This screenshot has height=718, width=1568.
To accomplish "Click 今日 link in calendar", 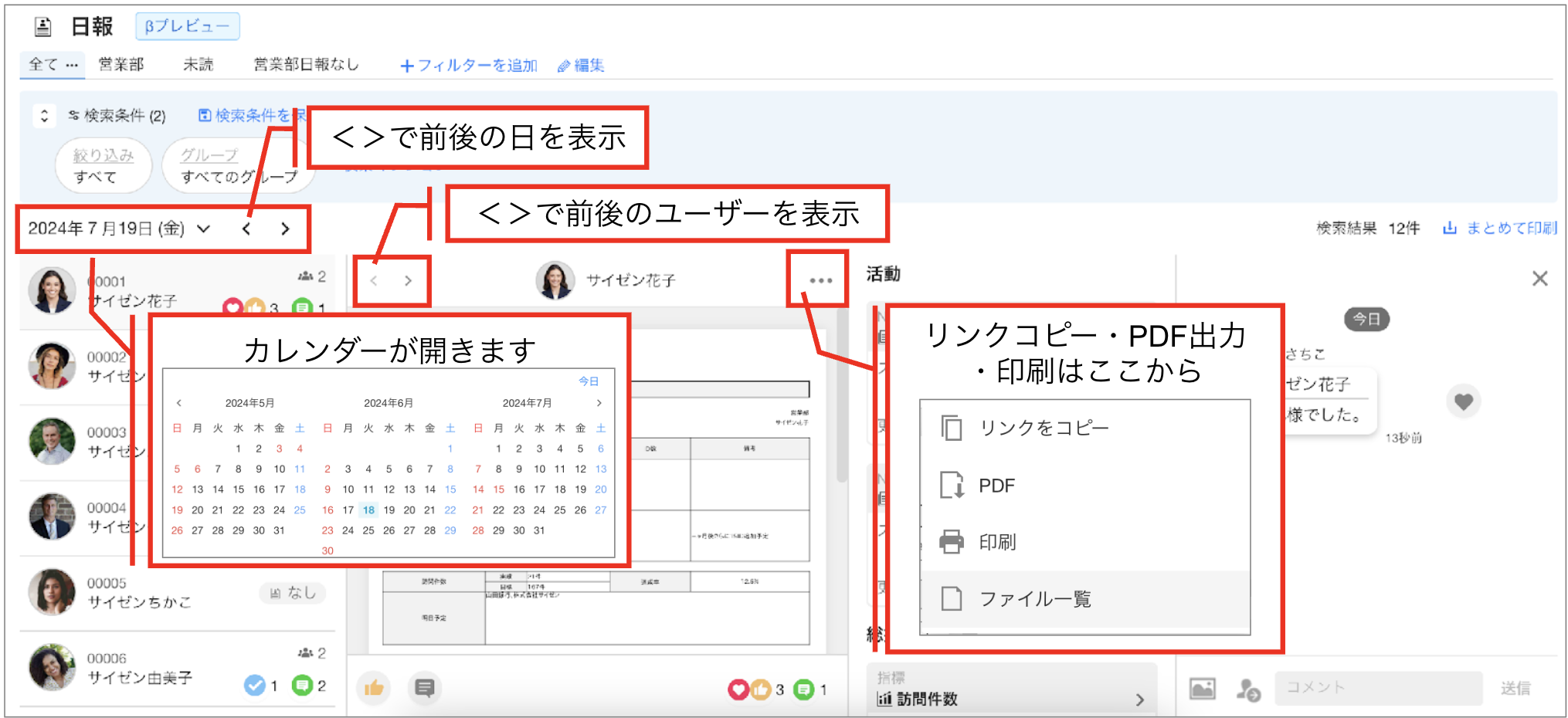I will click(x=589, y=381).
